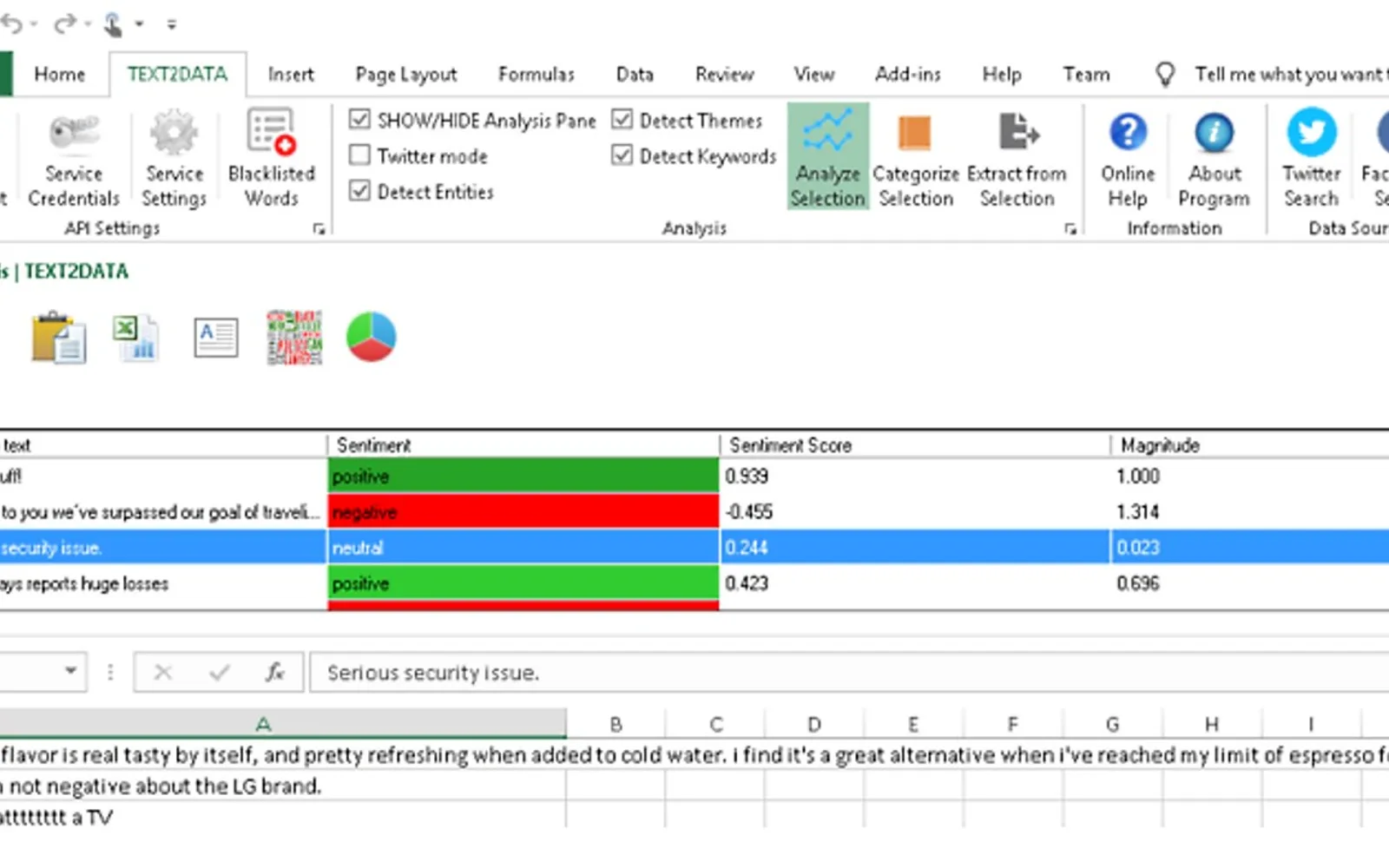The image size is (1389, 868).
Task: Enable Twitter mode checkbox
Action: pyautogui.click(x=359, y=155)
